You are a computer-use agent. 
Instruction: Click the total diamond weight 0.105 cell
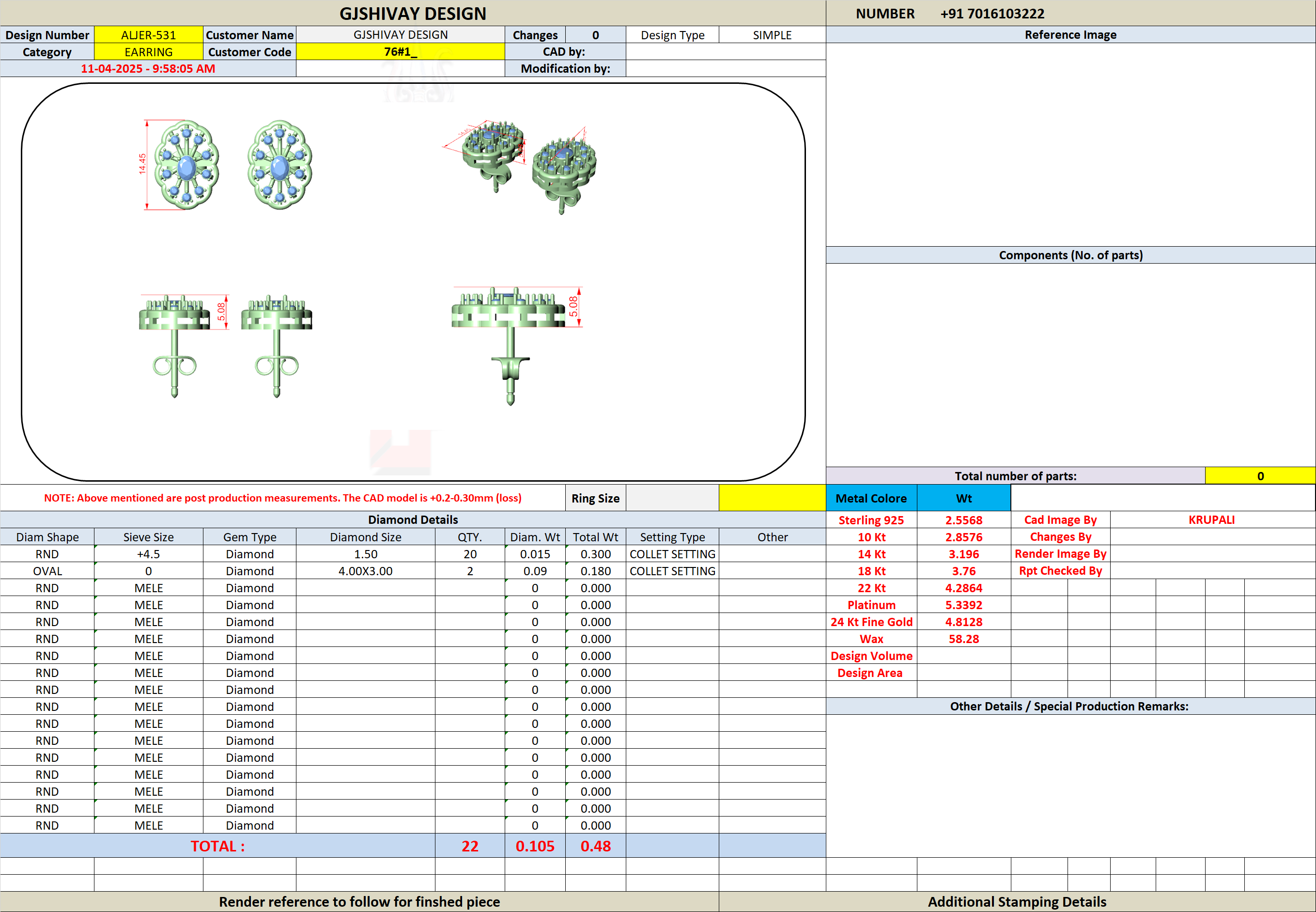click(x=535, y=846)
